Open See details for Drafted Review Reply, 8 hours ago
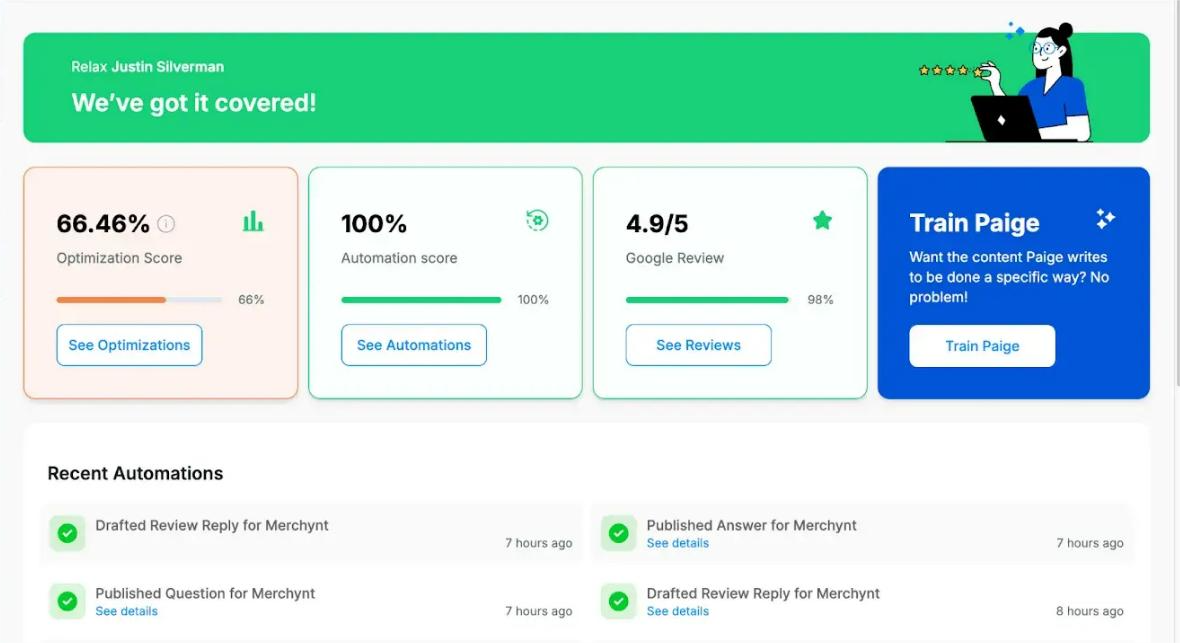 (x=677, y=611)
